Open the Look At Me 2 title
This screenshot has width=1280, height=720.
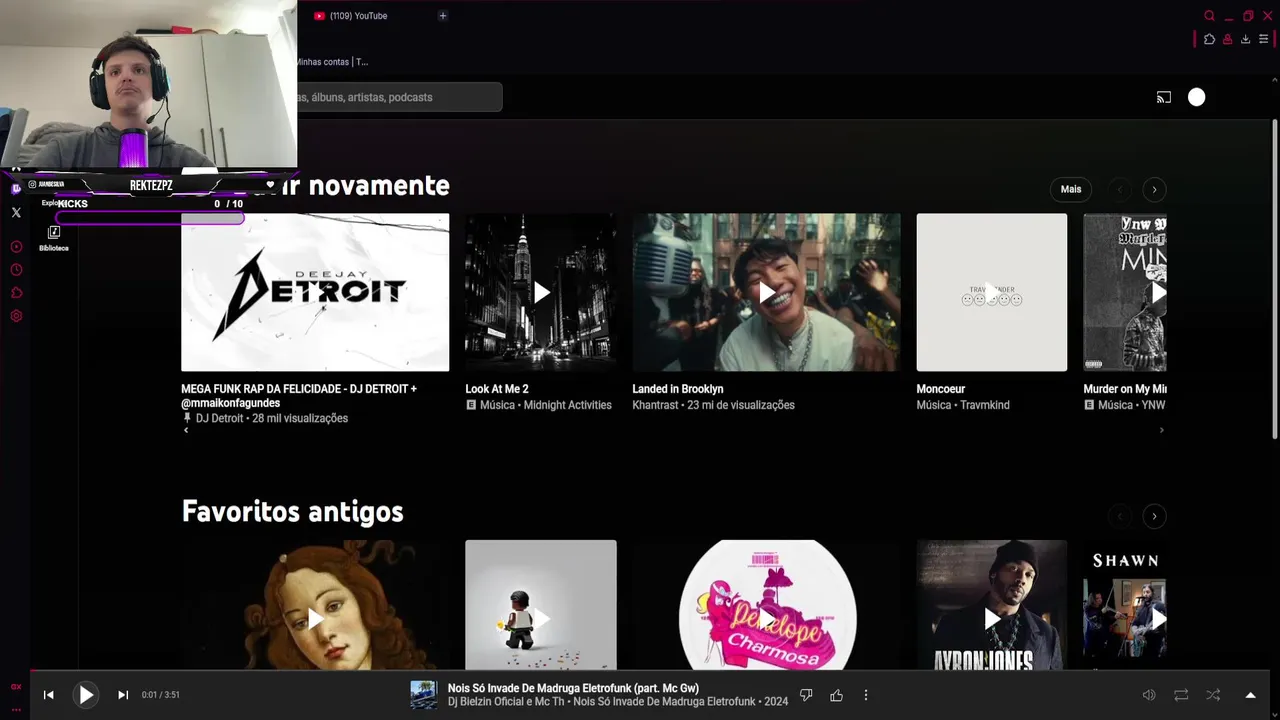497,389
